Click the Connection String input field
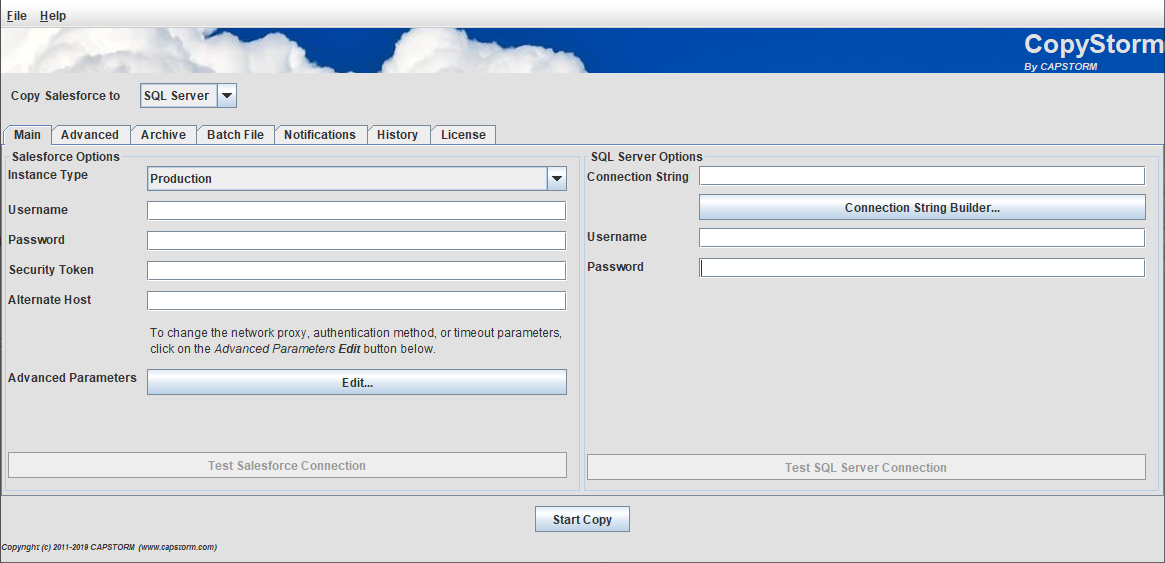 click(922, 176)
